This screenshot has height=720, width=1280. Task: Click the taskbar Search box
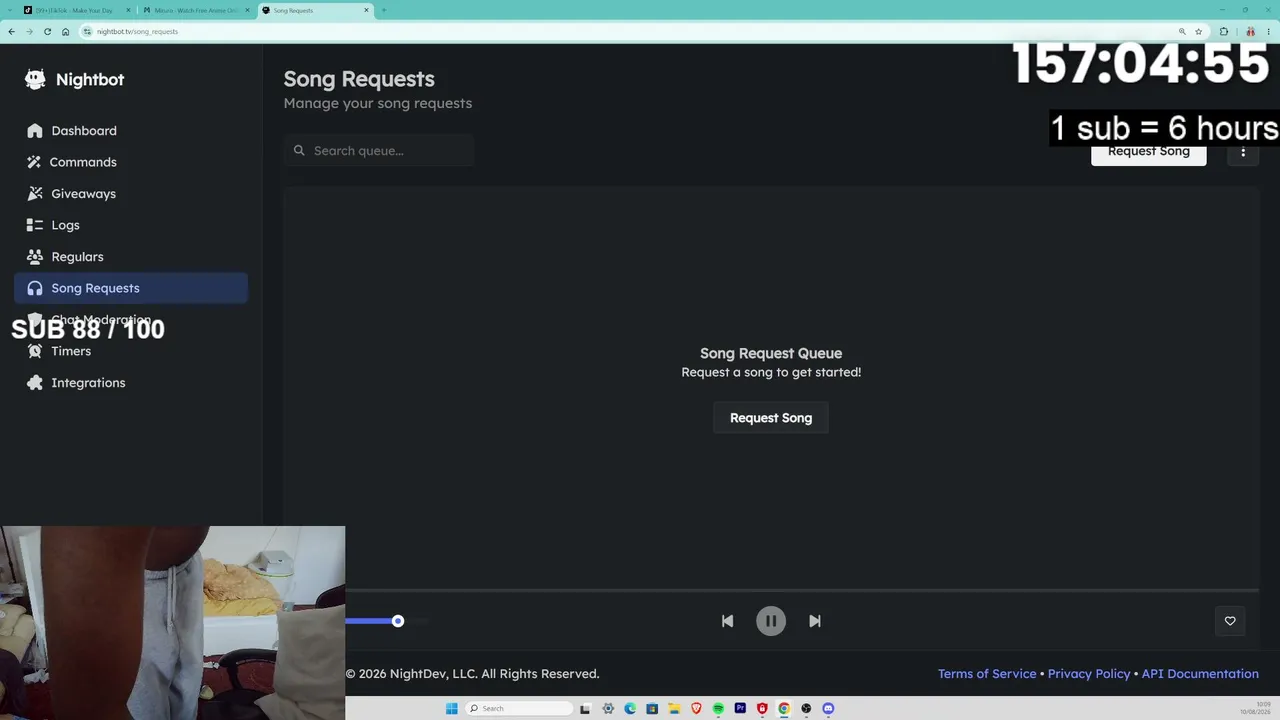[521, 709]
